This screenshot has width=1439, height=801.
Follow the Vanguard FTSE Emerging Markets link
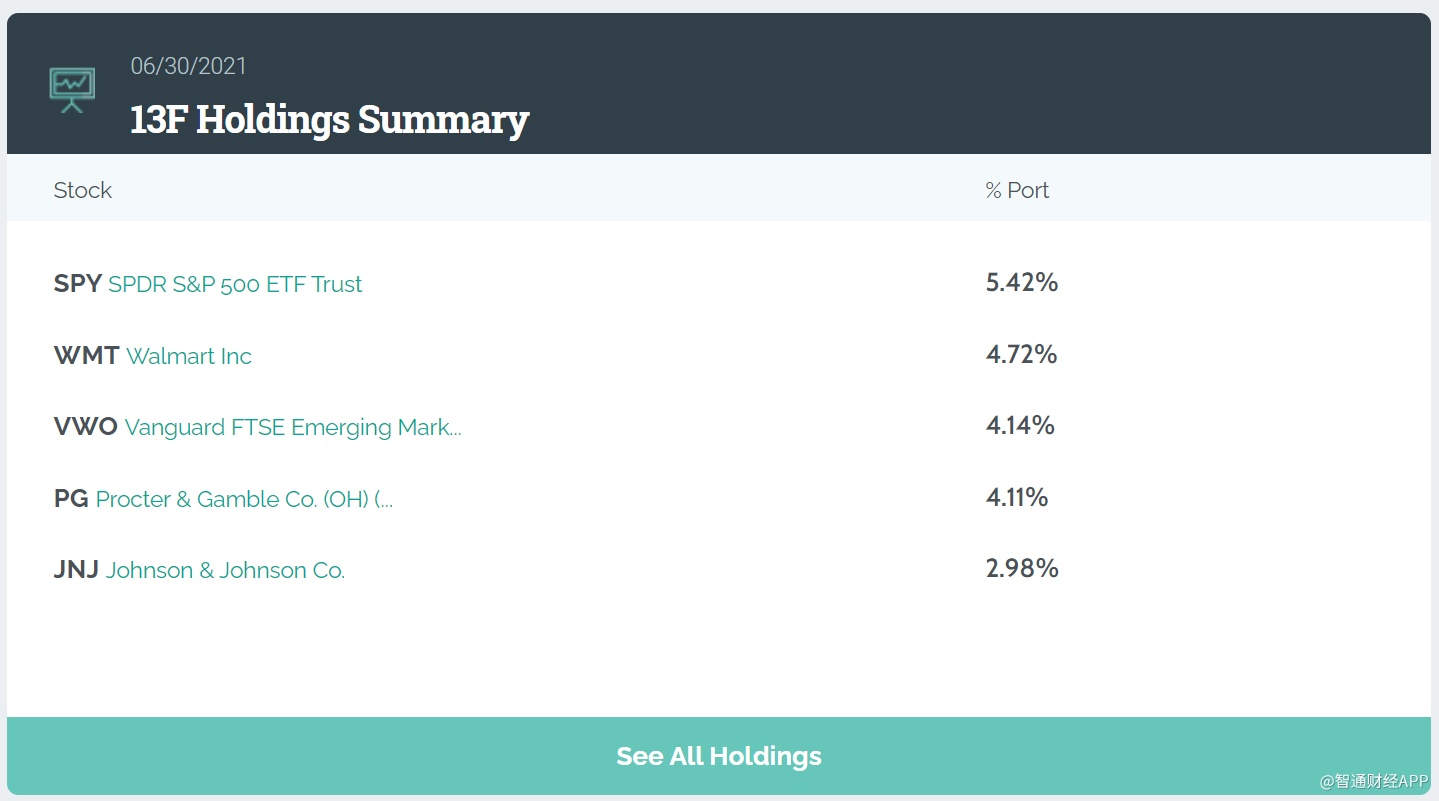(x=293, y=427)
